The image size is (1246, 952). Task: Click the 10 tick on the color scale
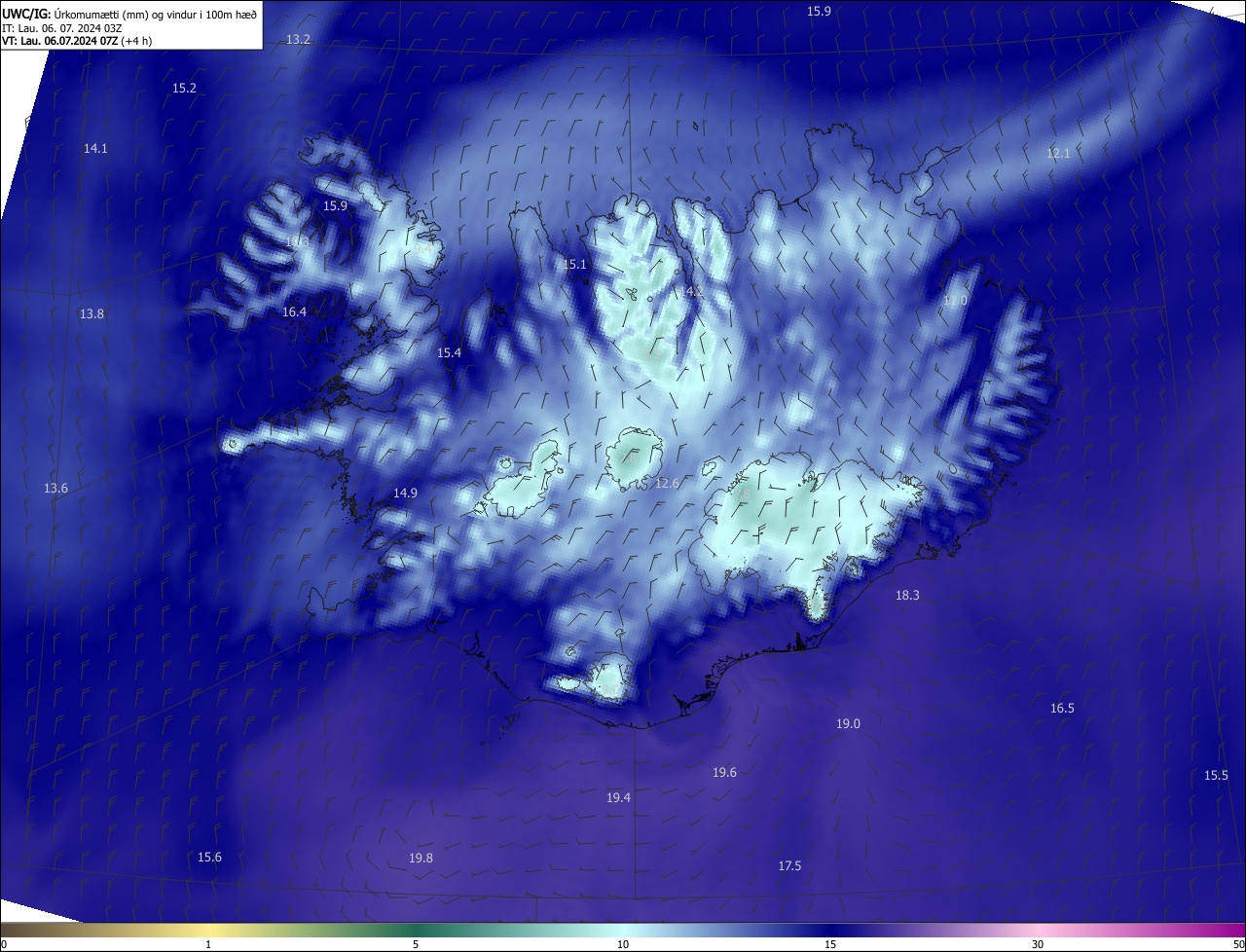pos(623,945)
